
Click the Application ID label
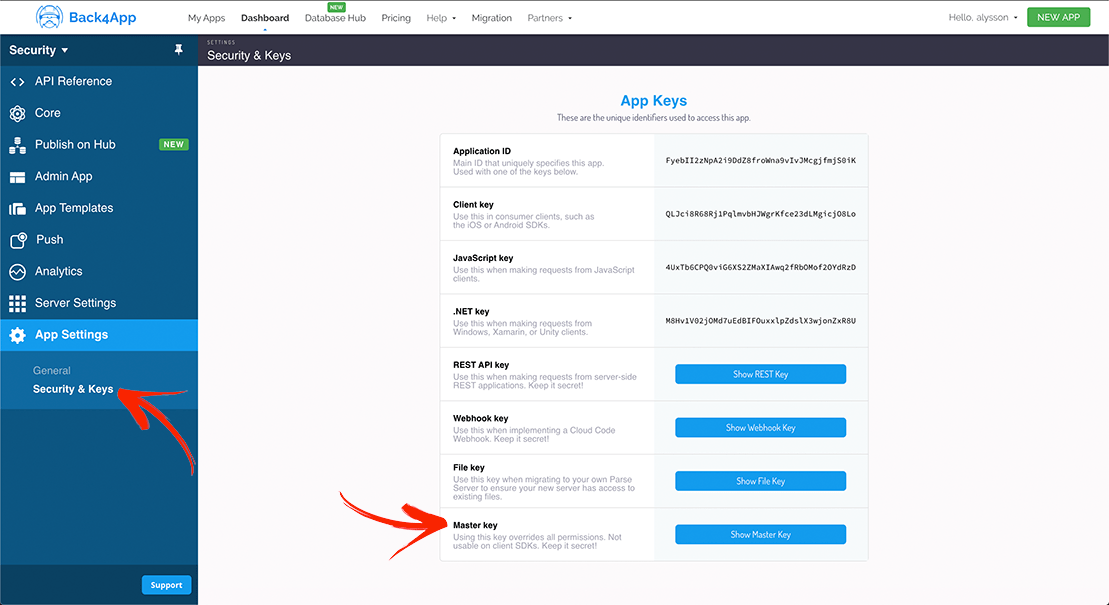(482, 151)
